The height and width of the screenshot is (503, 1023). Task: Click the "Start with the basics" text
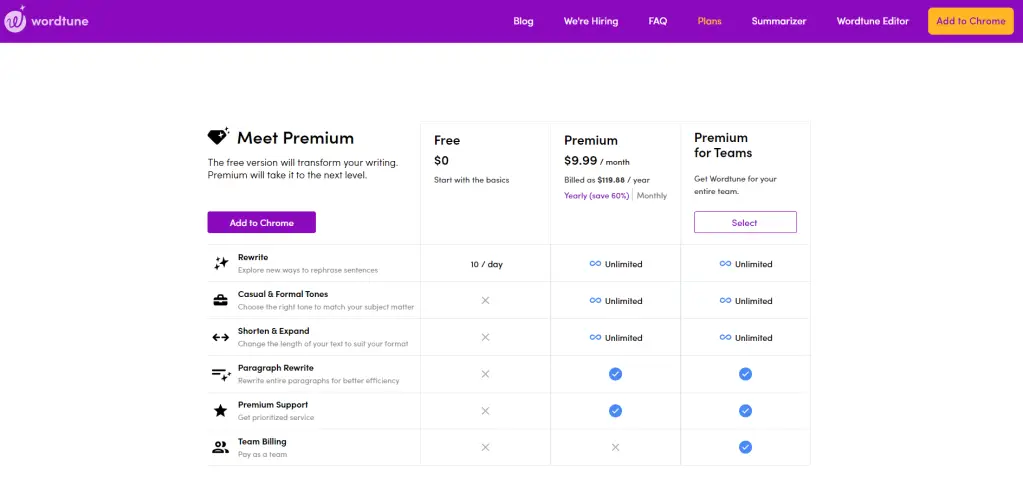click(472, 180)
